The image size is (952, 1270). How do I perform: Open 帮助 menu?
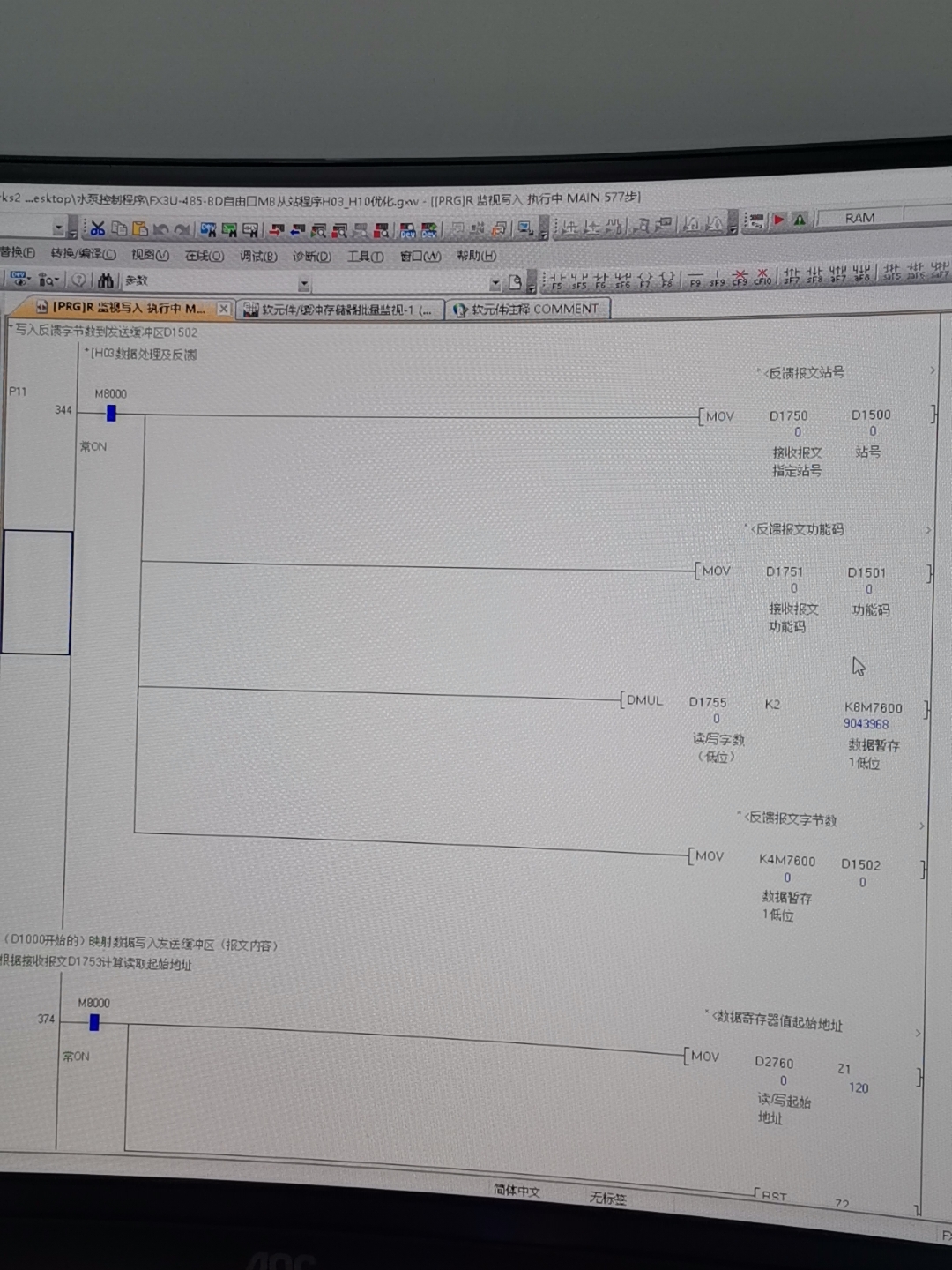(x=476, y=256)
